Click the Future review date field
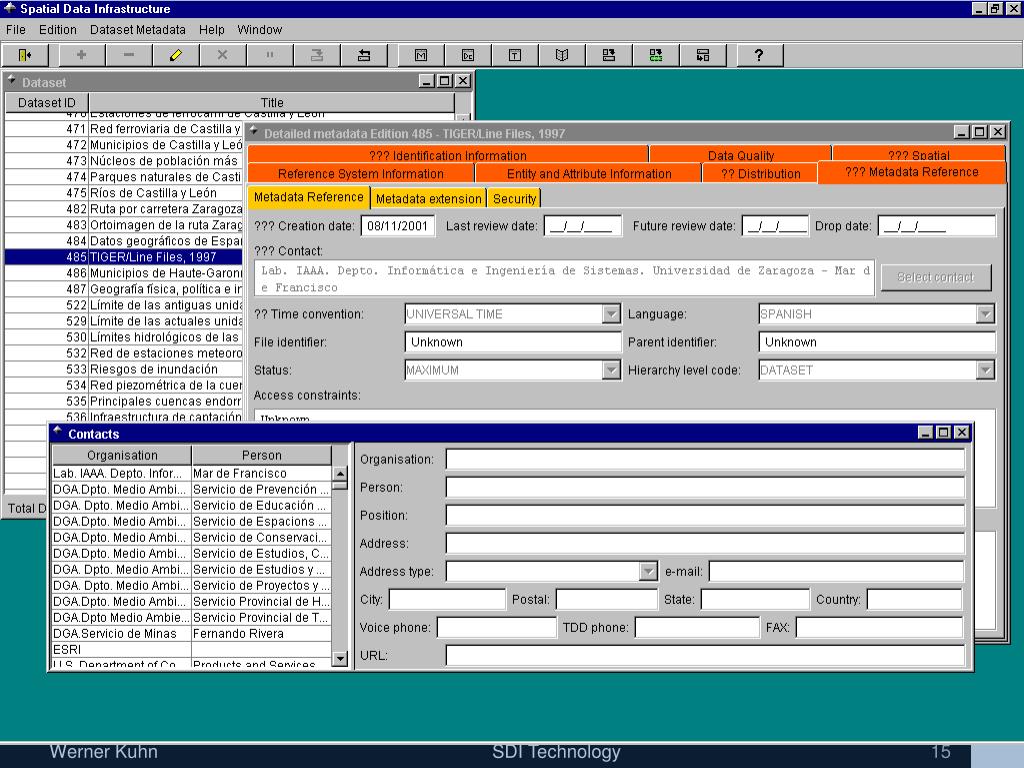Image resolution: width=1024 pixels, height=768 pixels. click(x=775, y=226)
